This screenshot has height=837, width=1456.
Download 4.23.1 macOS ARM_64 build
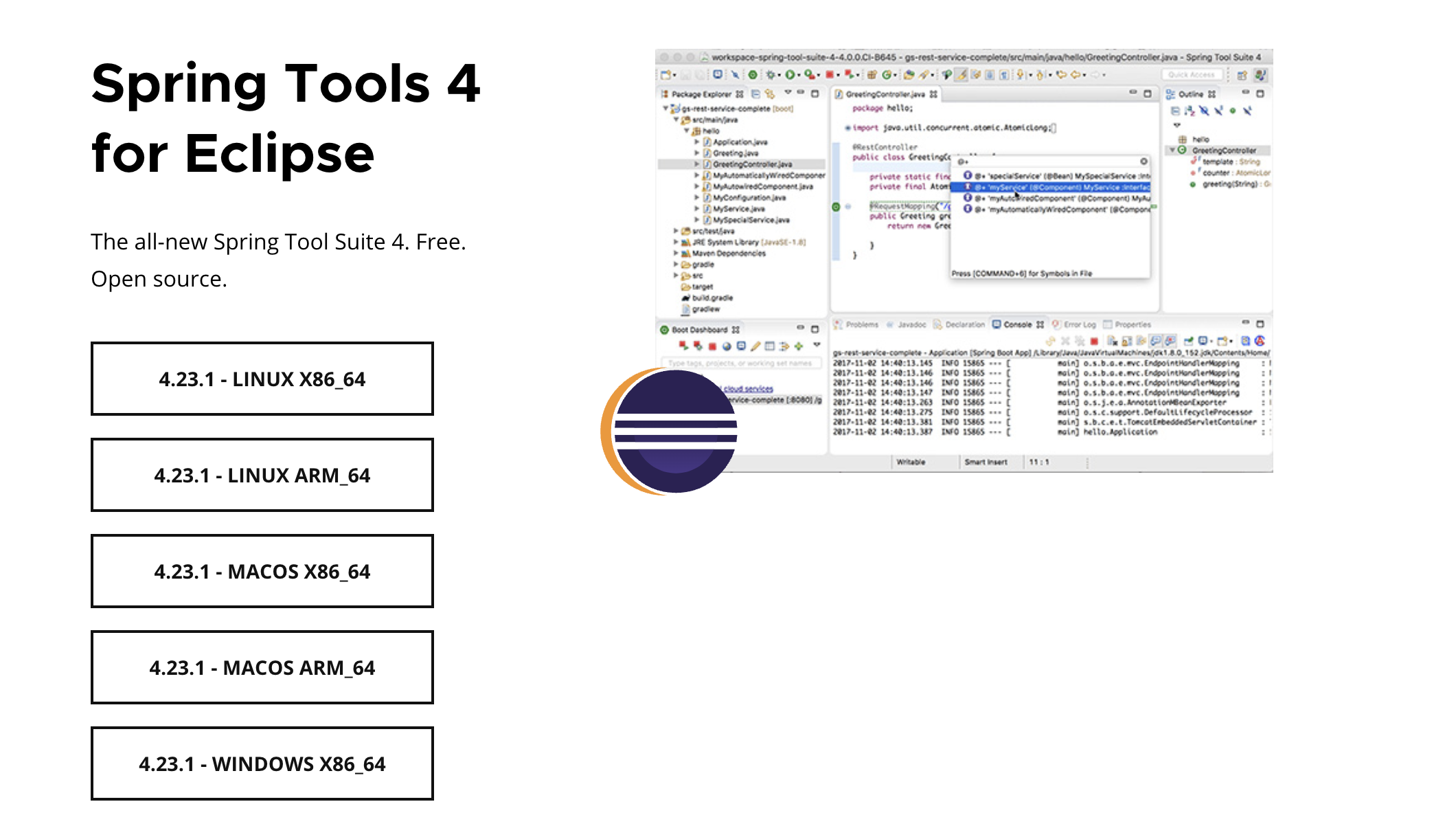[x=262, y=667]
